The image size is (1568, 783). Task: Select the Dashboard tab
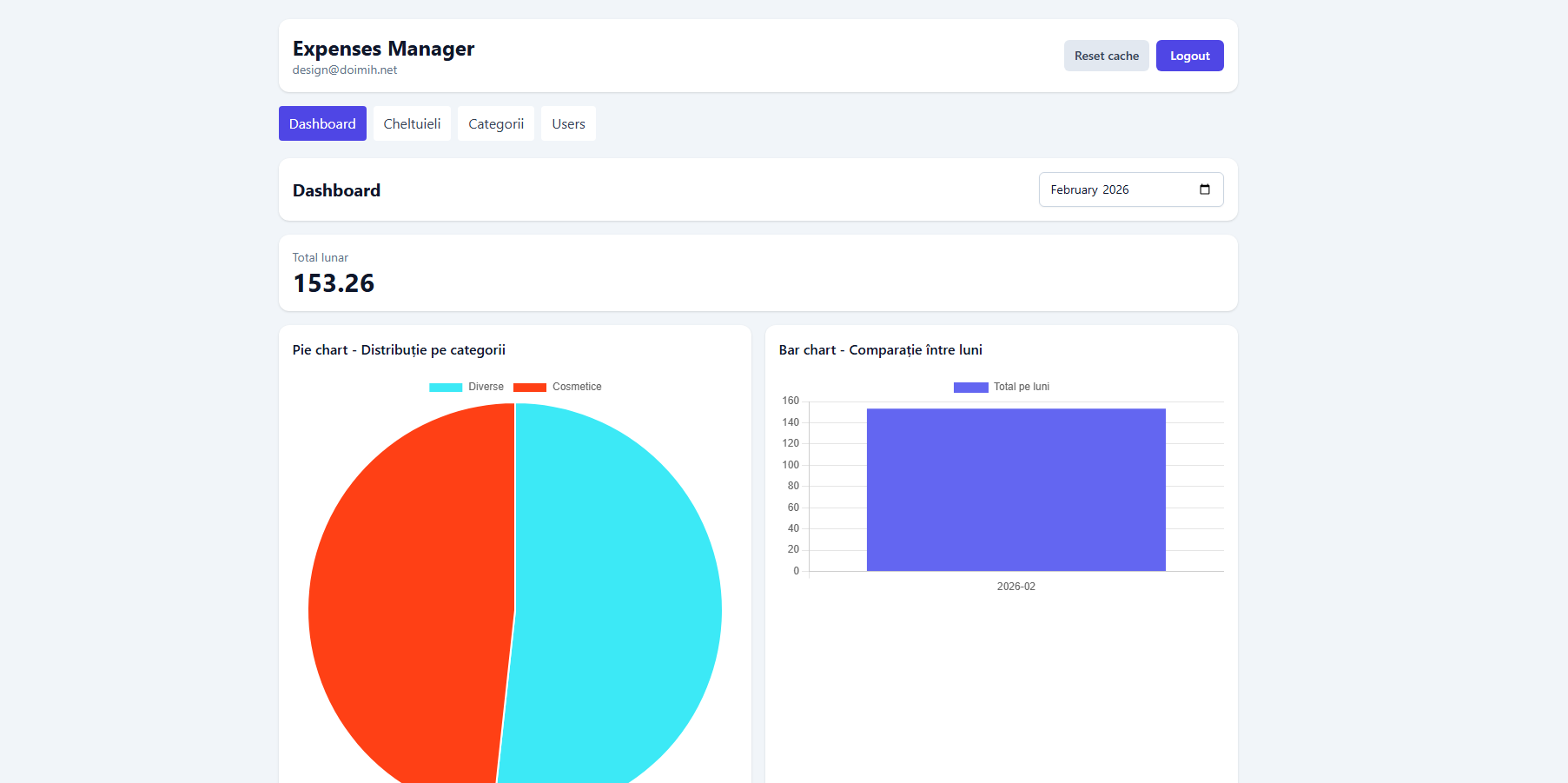coord(322,123)
